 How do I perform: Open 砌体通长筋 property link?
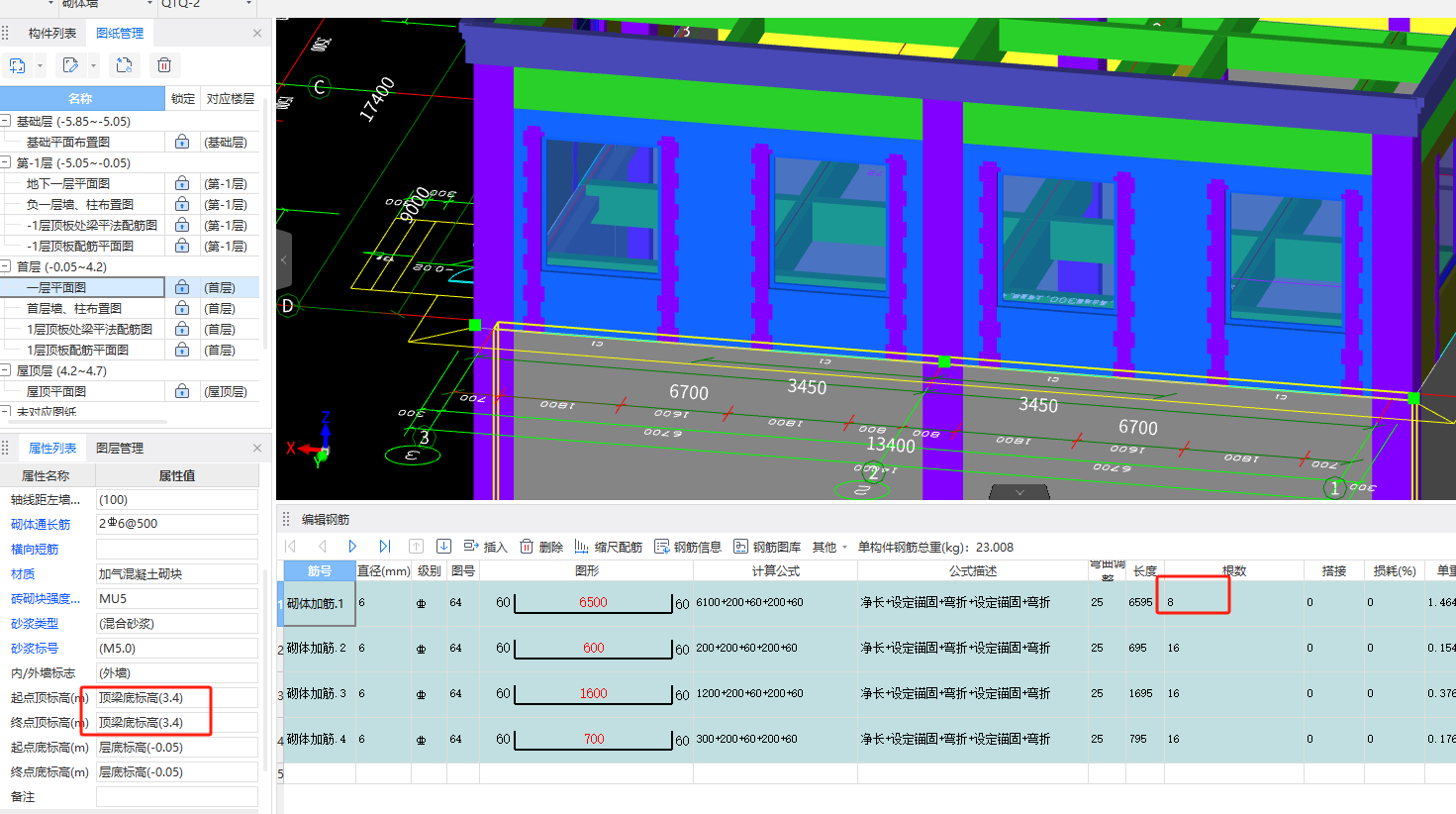coord(41,524)
